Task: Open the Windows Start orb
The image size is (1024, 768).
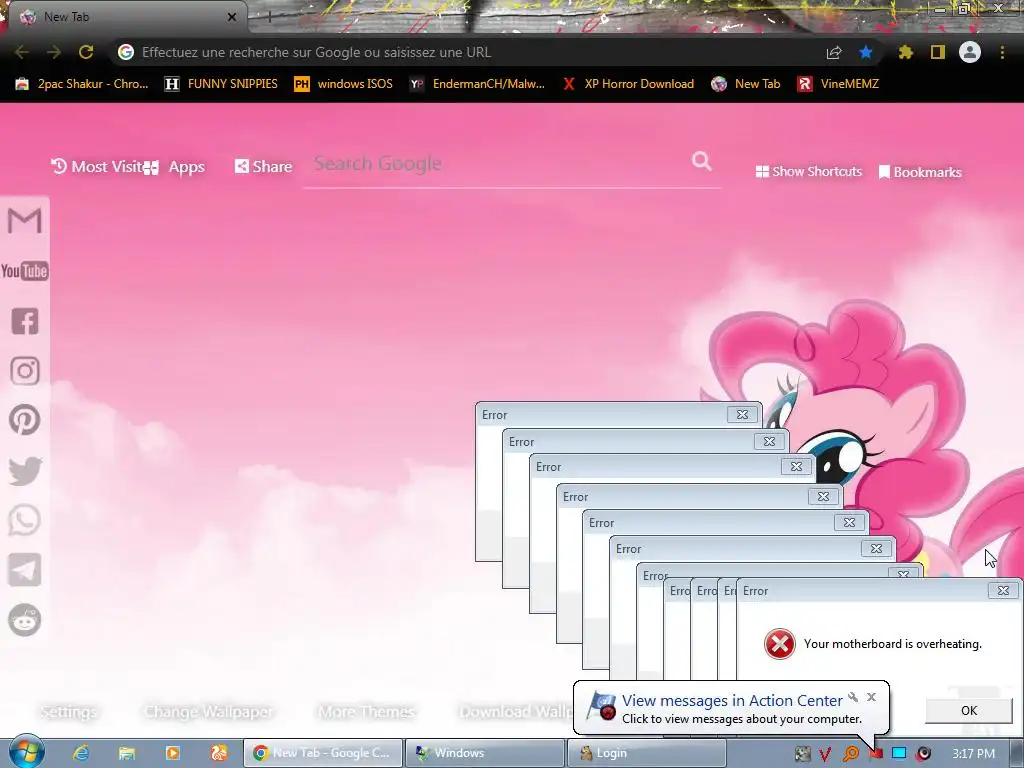Action: [27, 752]
